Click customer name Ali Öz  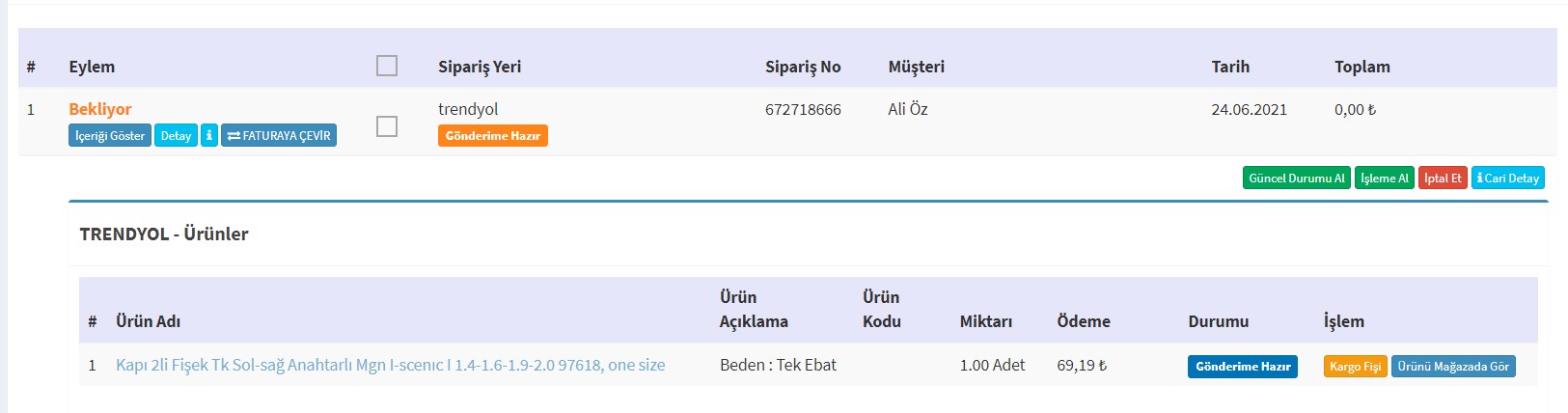(x=907, y=109)
